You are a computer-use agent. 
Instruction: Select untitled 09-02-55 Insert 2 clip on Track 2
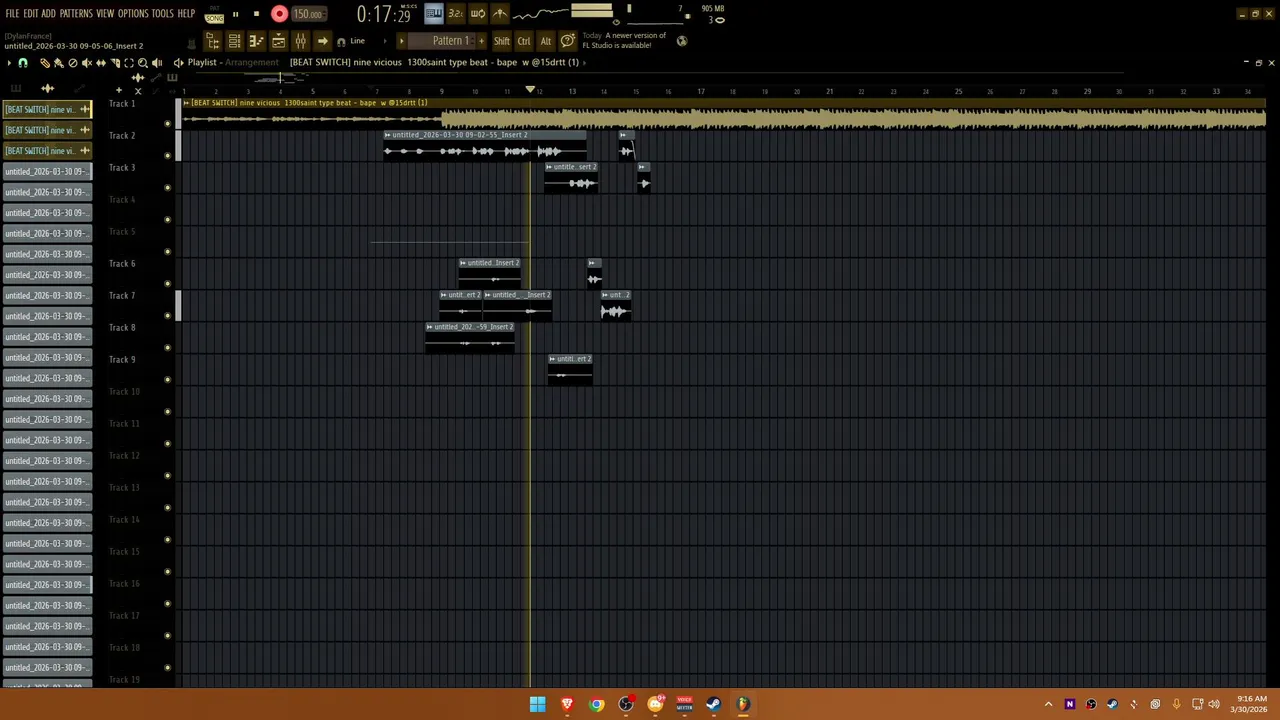pyautogui.click(x=485, y=146)
